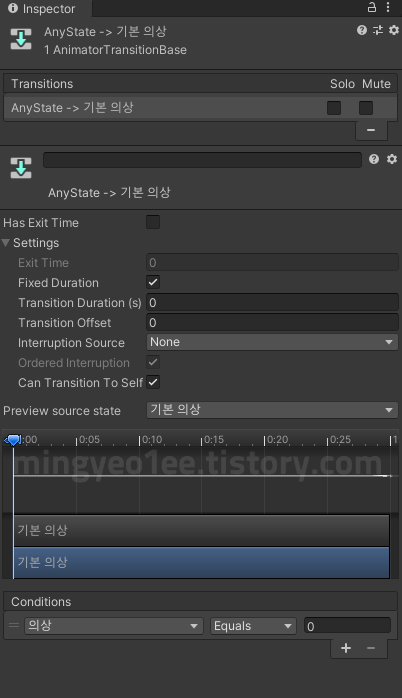Grab the condition row reorder handle
The width and height of the screenshot is (402, 698).
click(x=14, y=625)
